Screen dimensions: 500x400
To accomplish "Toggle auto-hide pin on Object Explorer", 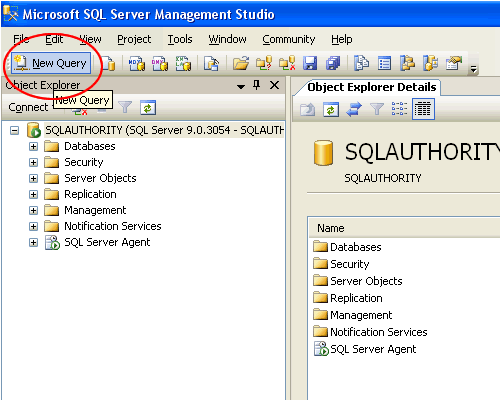I will click(256, 85).
